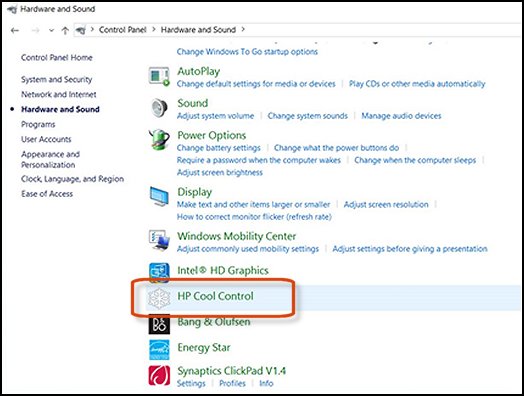This screenshot has width=524, height=396.
Task: Click Change default settings for media or devices
Action: [x=256, y=84]
